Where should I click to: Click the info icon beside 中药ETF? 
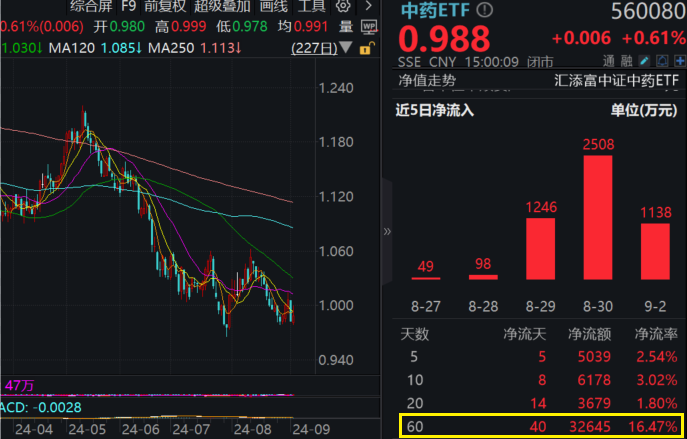pos(486,11)
